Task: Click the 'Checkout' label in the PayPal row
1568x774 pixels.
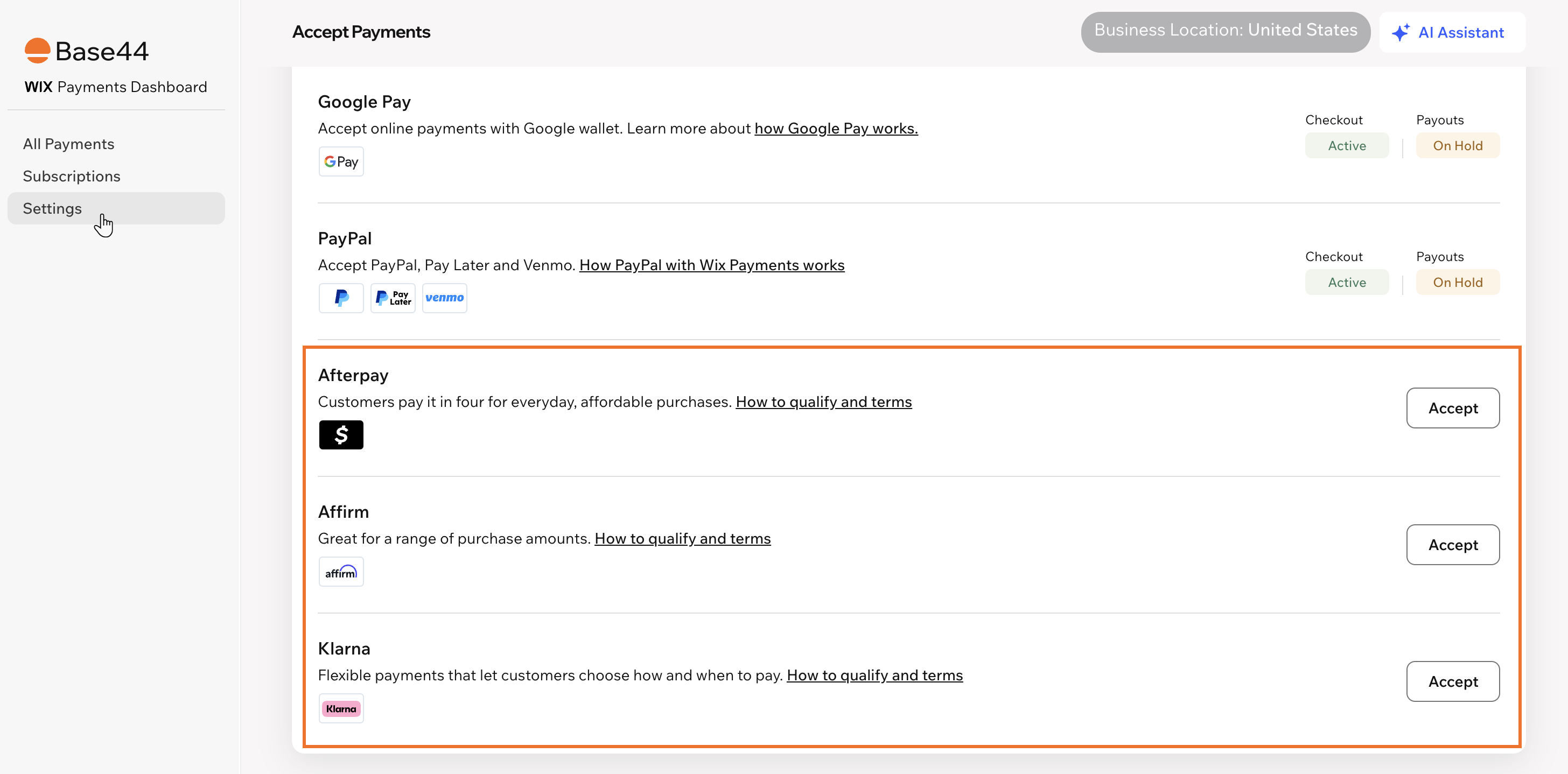Action: pyautogui.click(x=1334, y=257)
